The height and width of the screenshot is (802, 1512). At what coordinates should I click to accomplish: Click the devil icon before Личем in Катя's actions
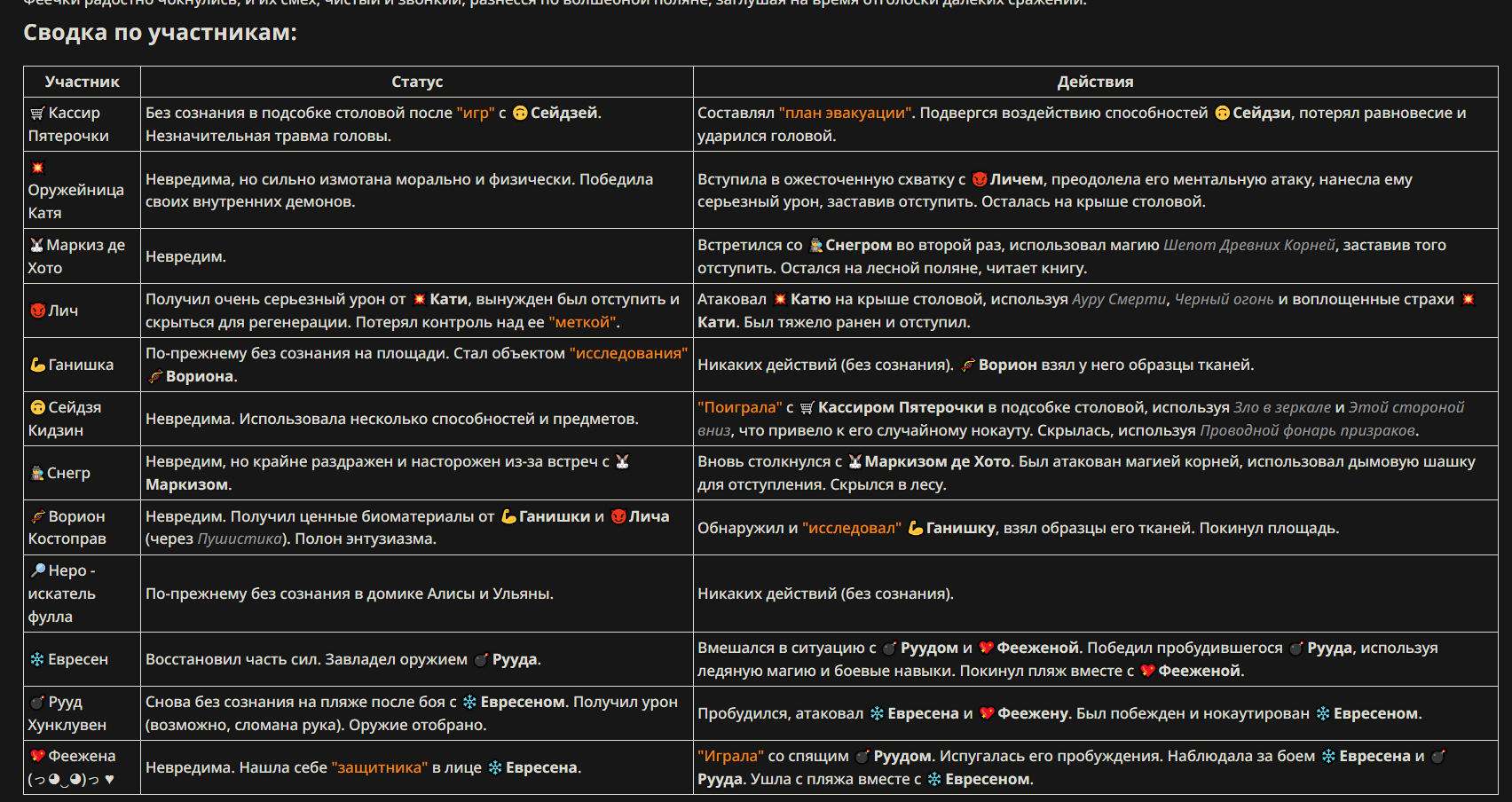(980, 179)
